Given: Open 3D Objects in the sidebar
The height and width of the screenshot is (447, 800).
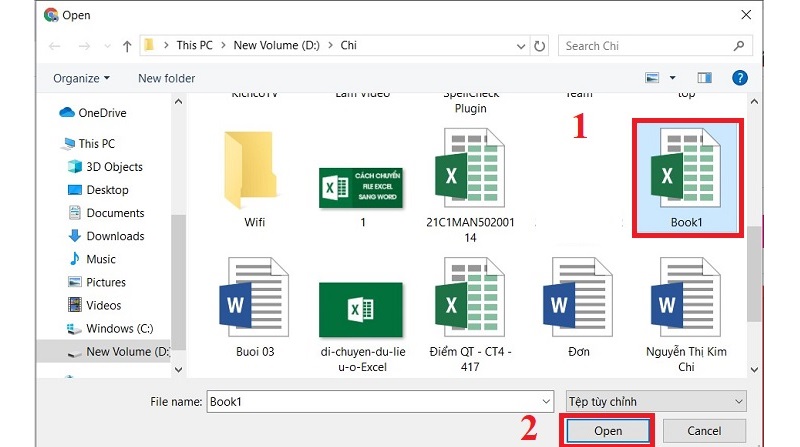Looking at the screenshot, I should 105,167.
